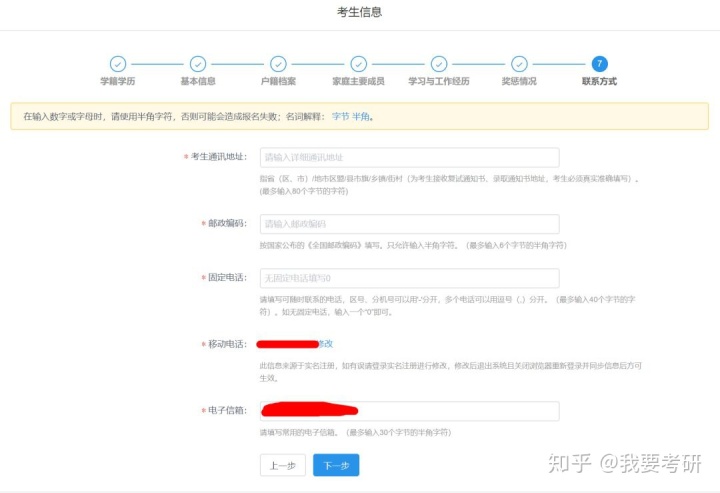Go to the 户籍档案 step label
Viewport: 720px width, 493px height.
[x=278, y=81]
